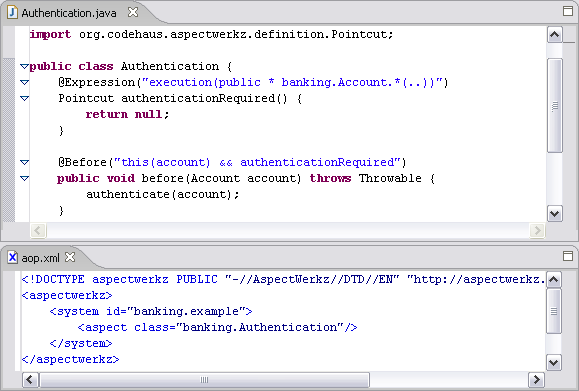579x391 pixels.
Task: Click the "execution(public * banking.Account.*(..))" string
Action: click(x=292, y=82)
